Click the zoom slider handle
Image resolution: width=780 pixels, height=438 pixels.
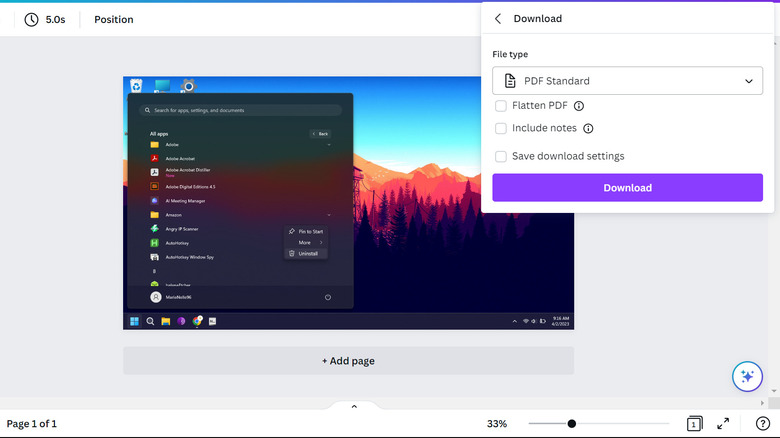pyautogui.click(x=572, y=424)
